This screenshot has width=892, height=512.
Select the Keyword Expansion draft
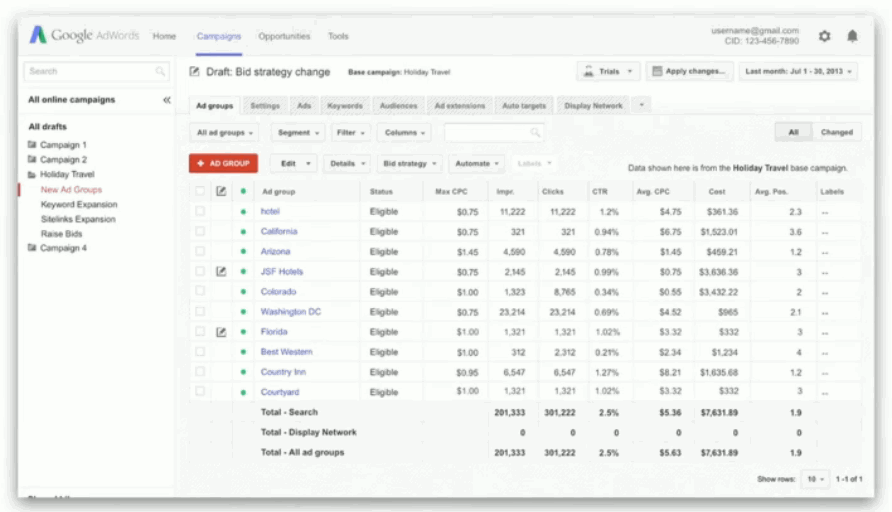(x=79, y=204)
